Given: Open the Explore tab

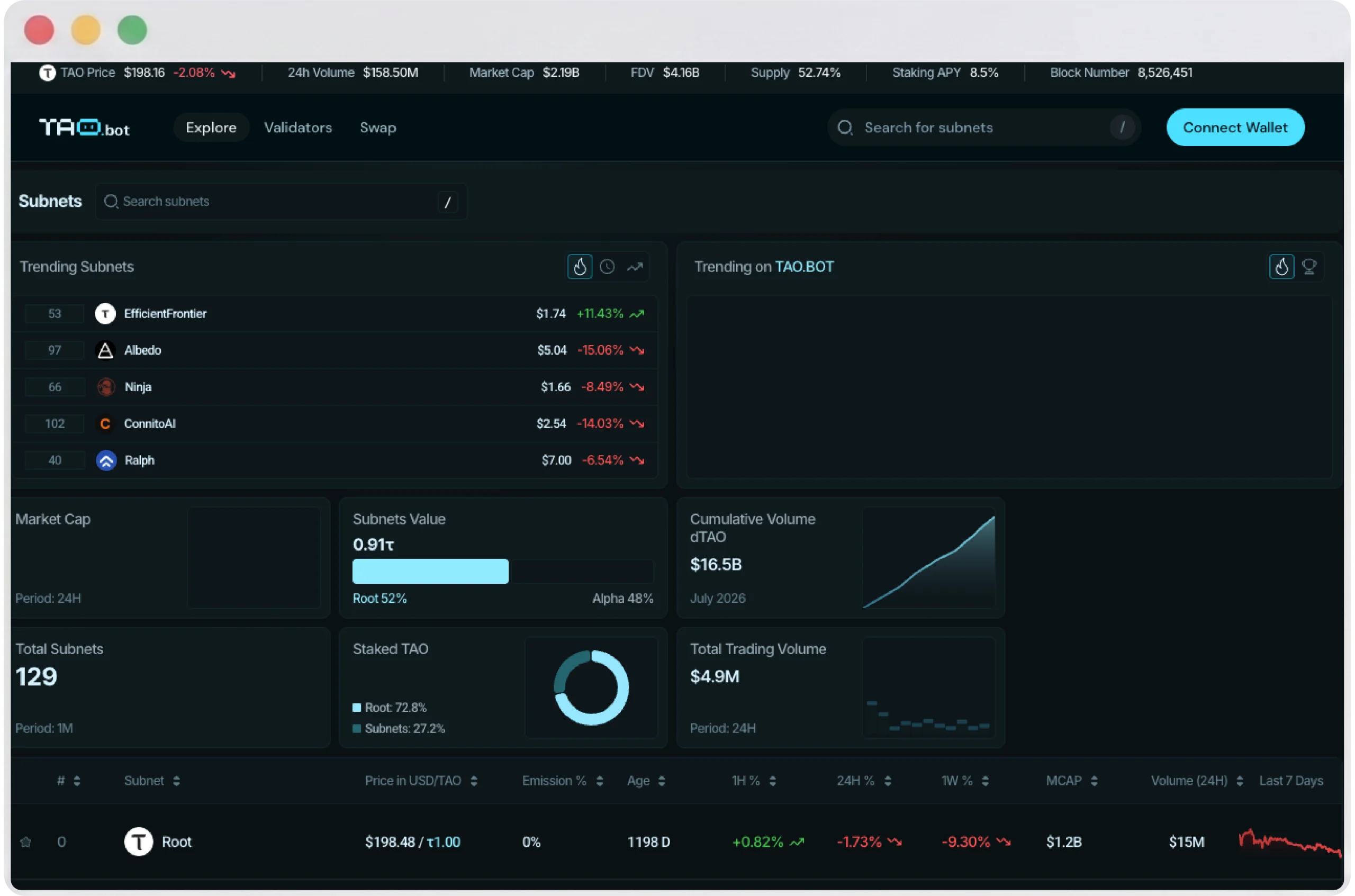Looking at the screenshot, I should pyautogui.click(x=211, y=128).
